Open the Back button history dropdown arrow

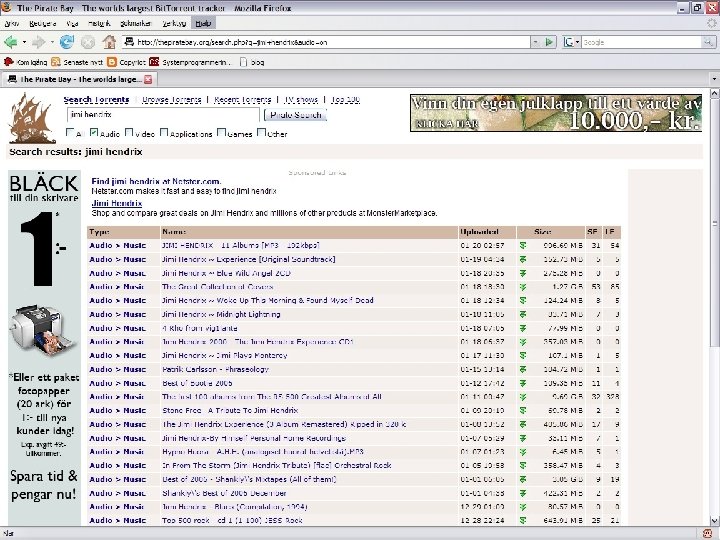coord(24,42)
